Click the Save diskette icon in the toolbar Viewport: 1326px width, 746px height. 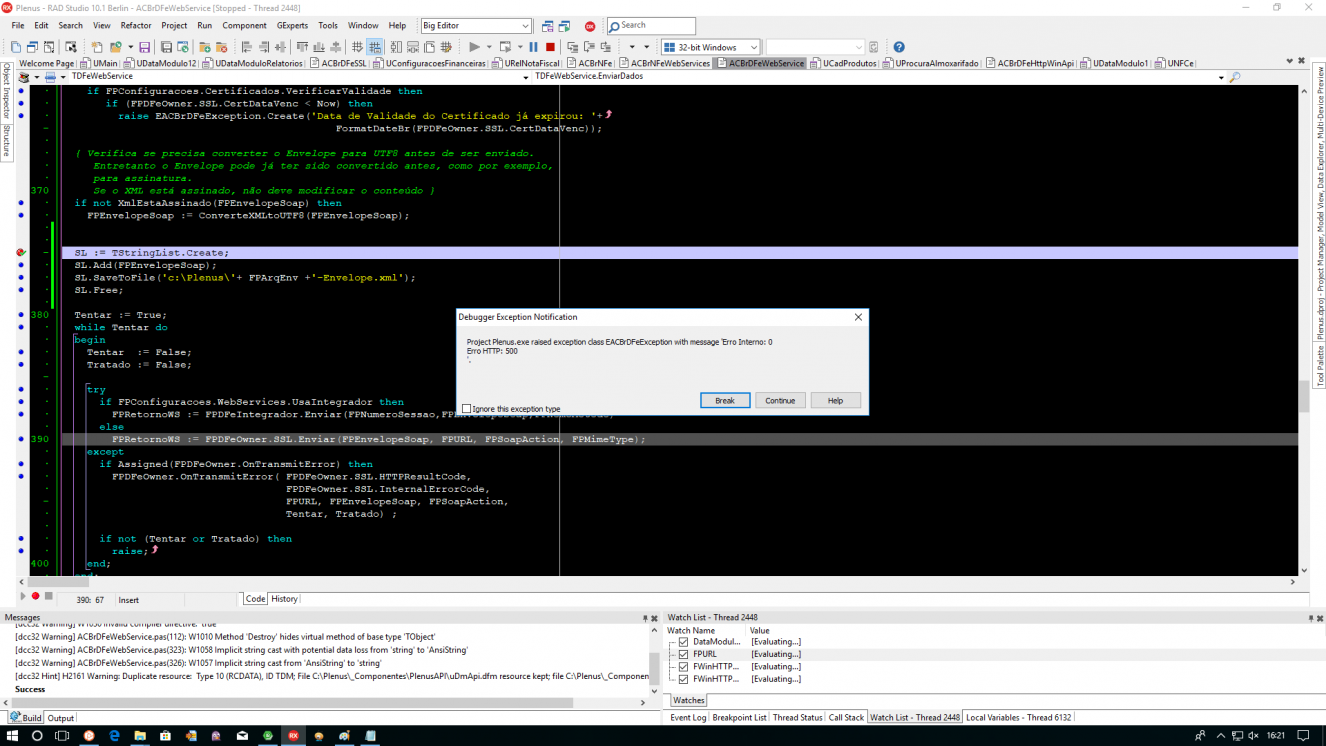[144, 47]
